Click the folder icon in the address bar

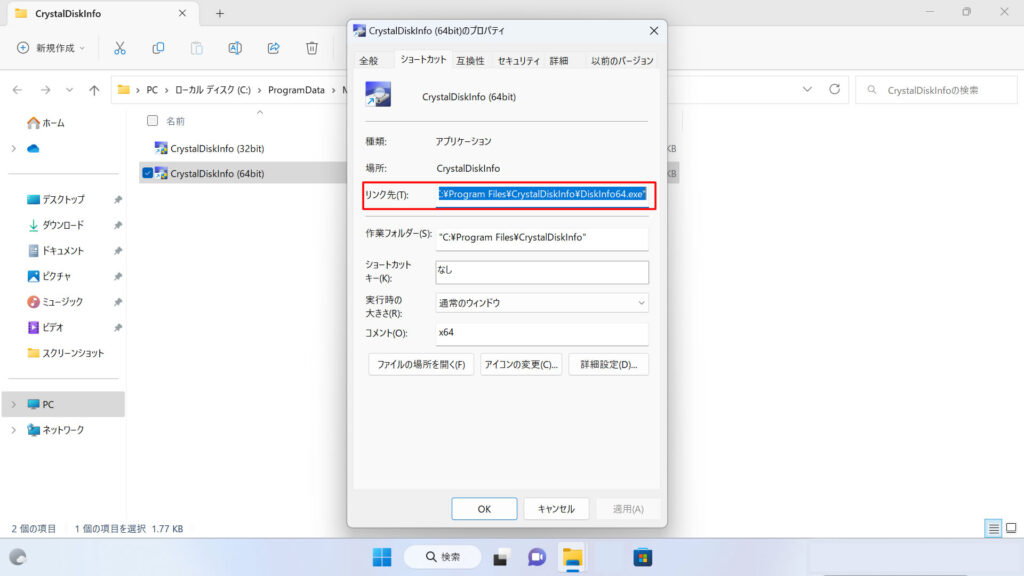point(123,90)
